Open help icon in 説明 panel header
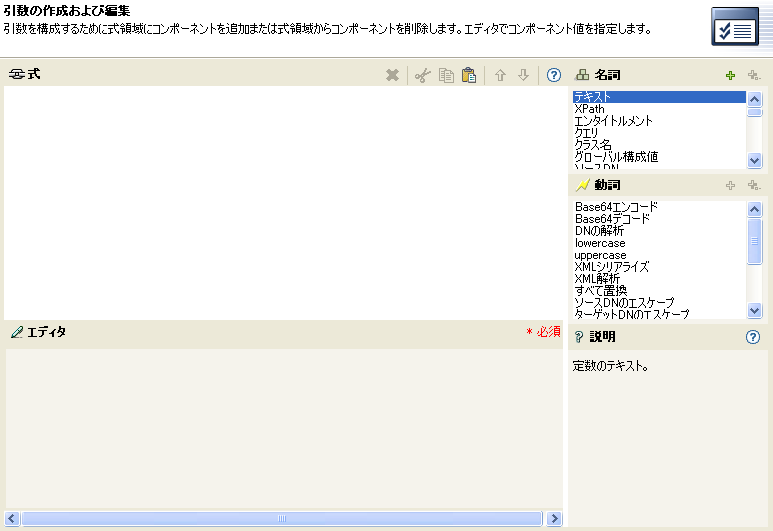Viewport: 773px width, 531px height. 753,337
